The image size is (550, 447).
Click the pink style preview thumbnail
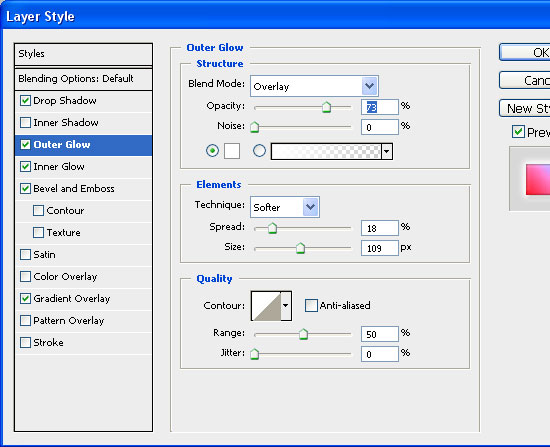coord(538,180)
